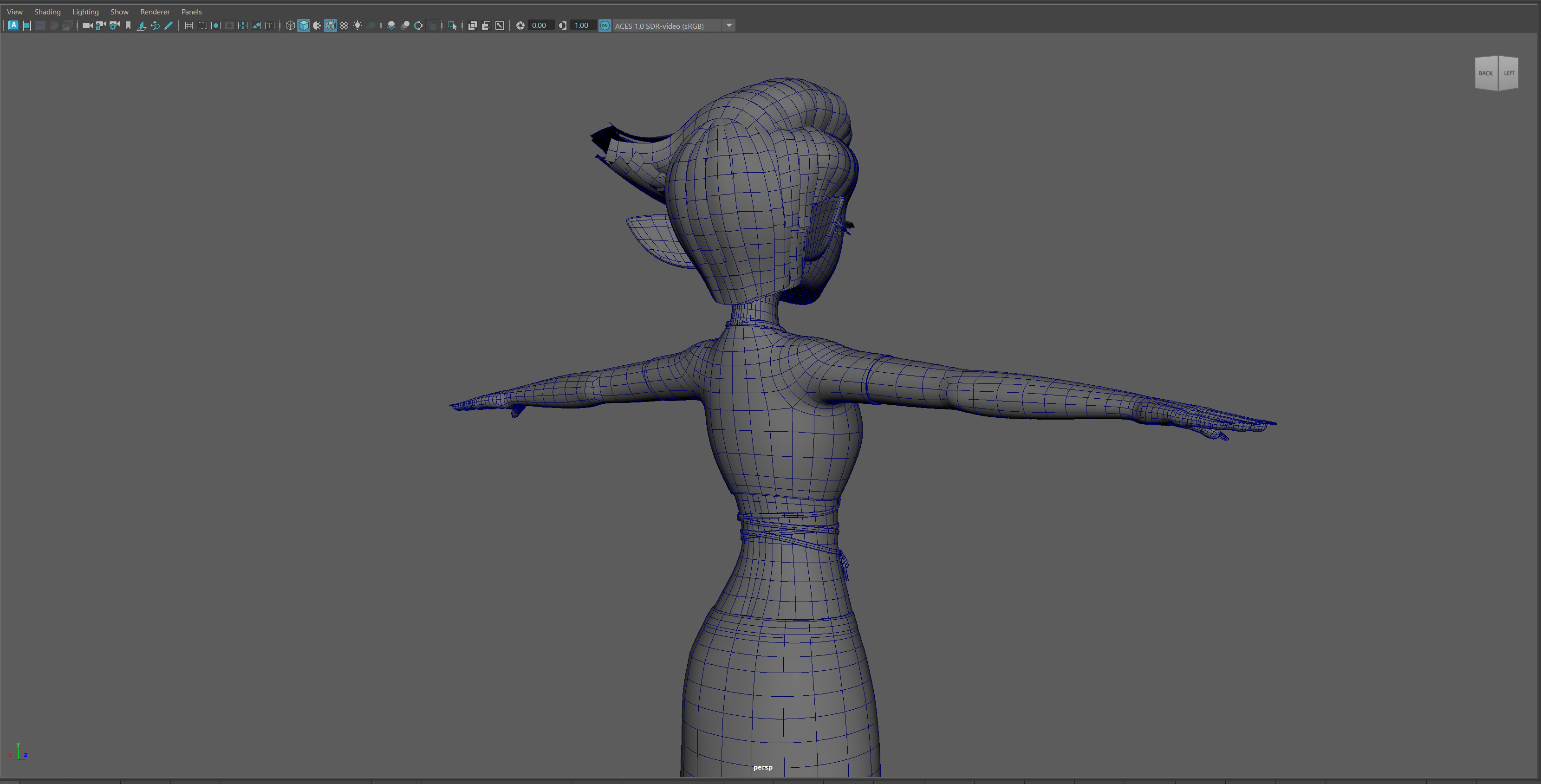Toggle the Lock Camera icon
1541x784 pixels.
click(101, 26)
